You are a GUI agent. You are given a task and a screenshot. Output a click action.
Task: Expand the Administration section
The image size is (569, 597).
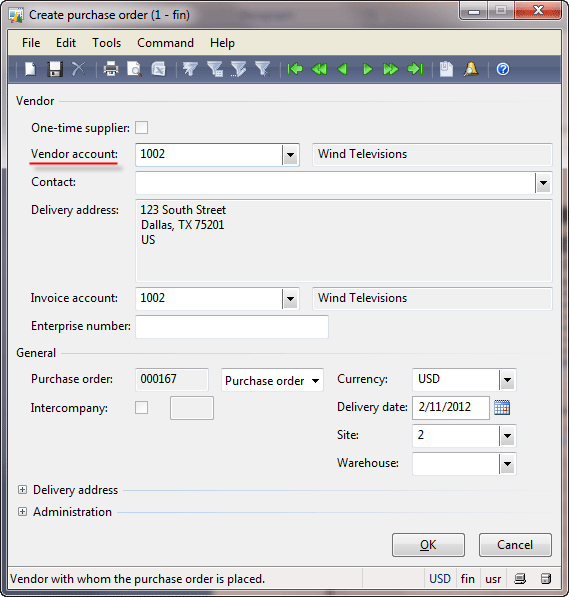click(x=22, y=512)
